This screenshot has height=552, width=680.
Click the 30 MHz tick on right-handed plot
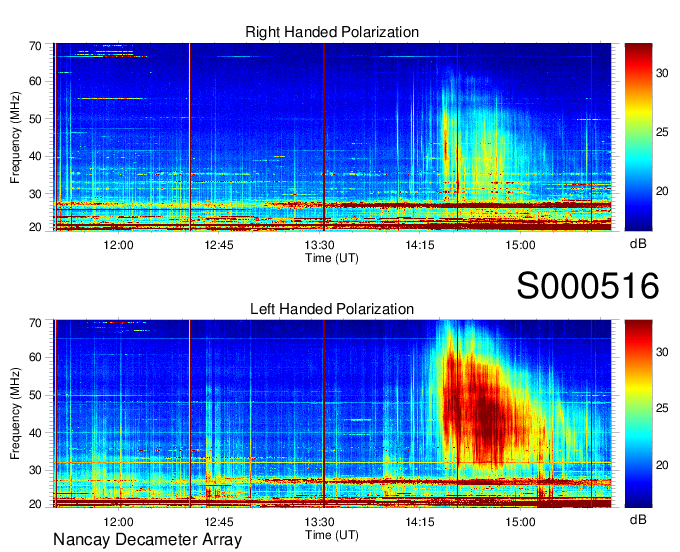35,194
